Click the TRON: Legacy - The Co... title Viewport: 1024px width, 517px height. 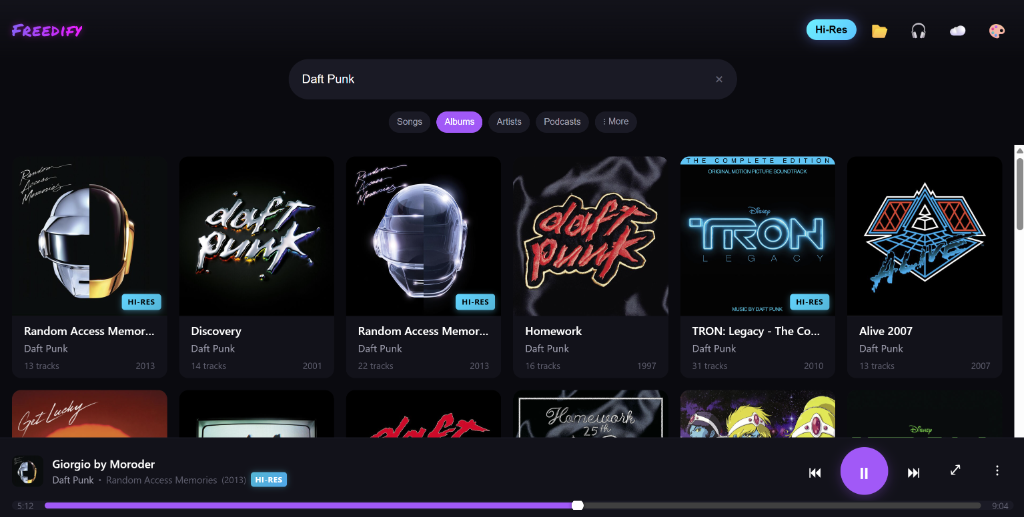(x=756, y=331)
